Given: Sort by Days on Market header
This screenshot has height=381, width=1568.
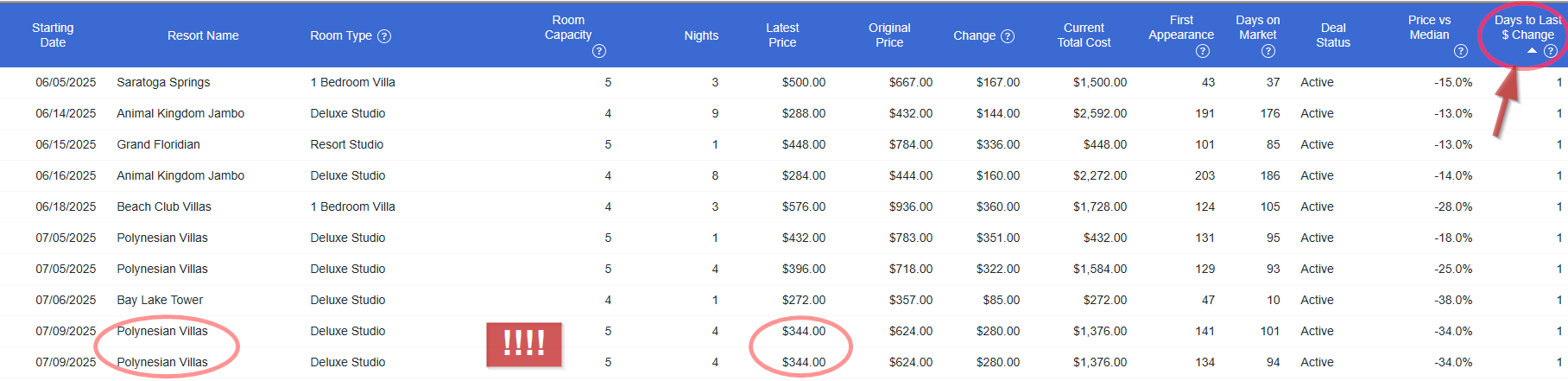Looking at the screenshot, I should [x=1258, y=28].
